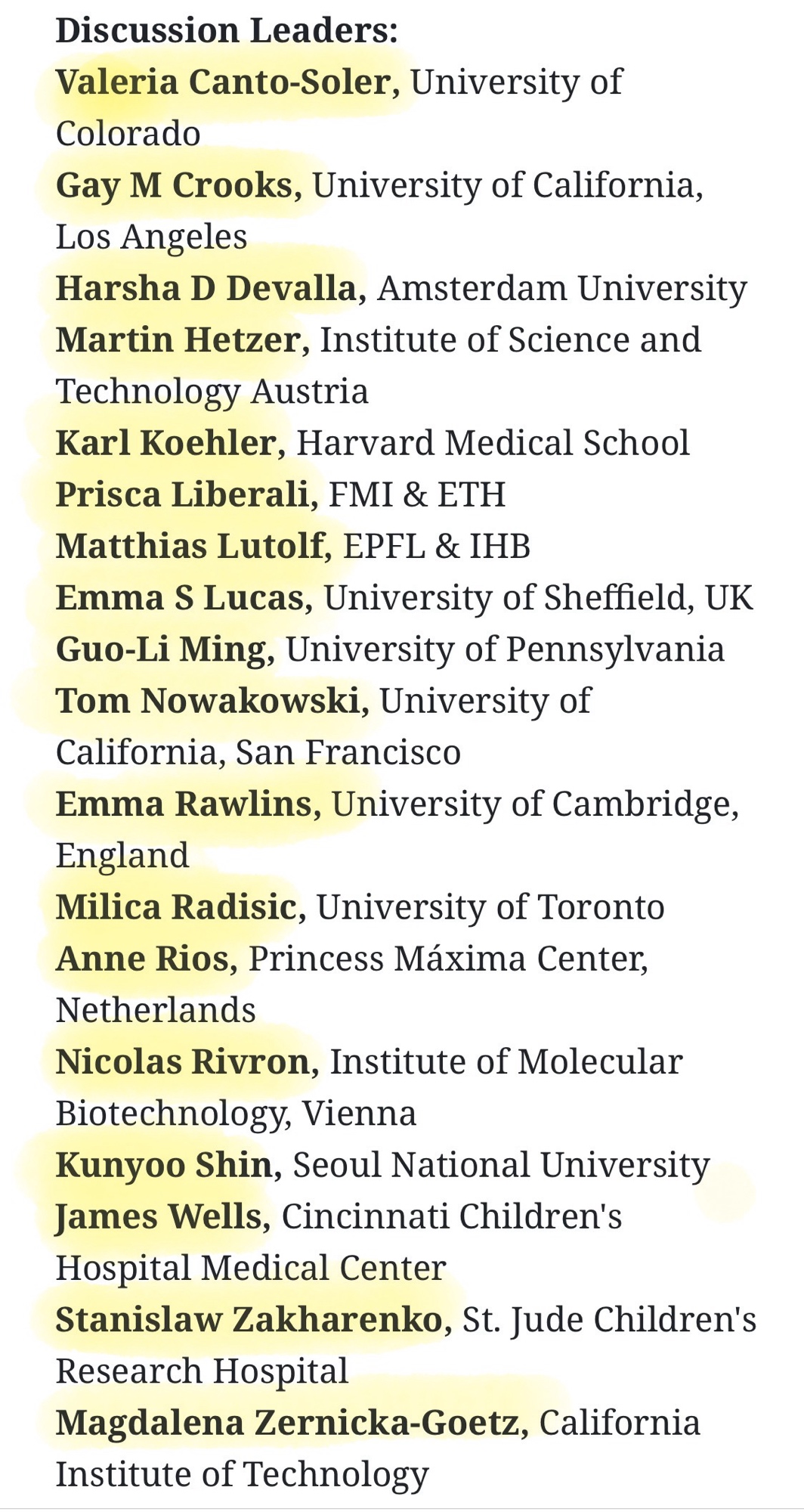804x1512 pixels.
Task: Click the highlighted name Valeria Canto-Soler
Action: 223,82
